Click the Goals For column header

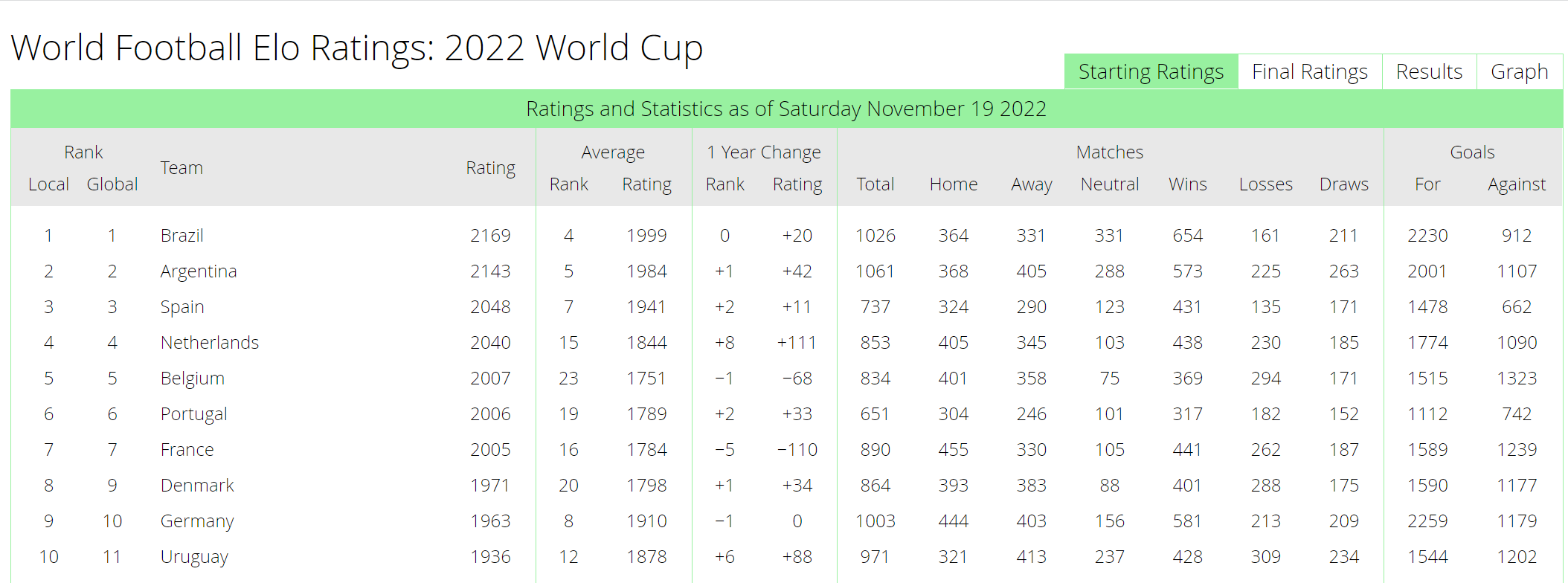pyautogui.click(x=1426, y=184)
